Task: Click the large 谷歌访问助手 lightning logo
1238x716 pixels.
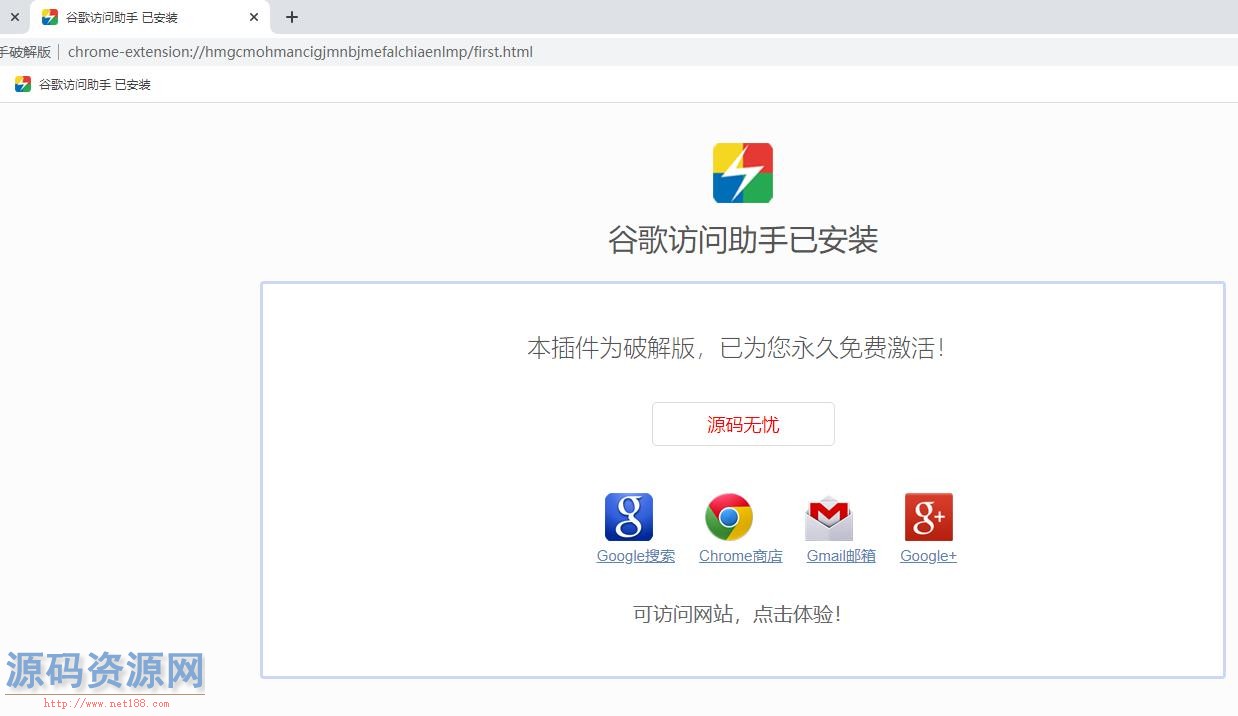Action: pyautogui.click(x=743, y=173)
